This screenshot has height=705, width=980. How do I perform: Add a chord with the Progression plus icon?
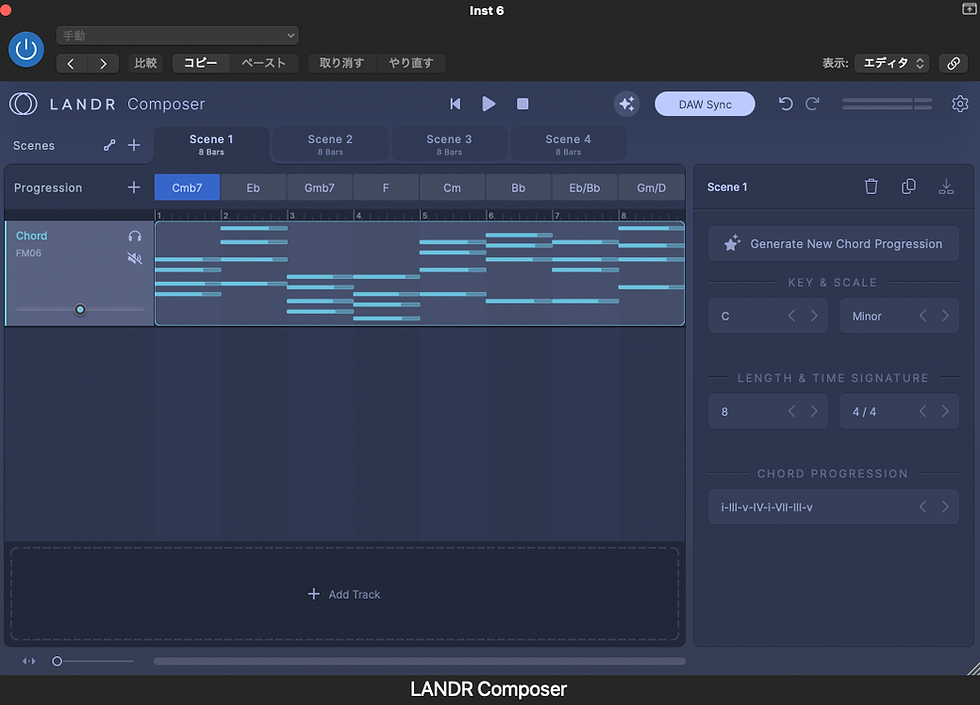click(134, 188)
